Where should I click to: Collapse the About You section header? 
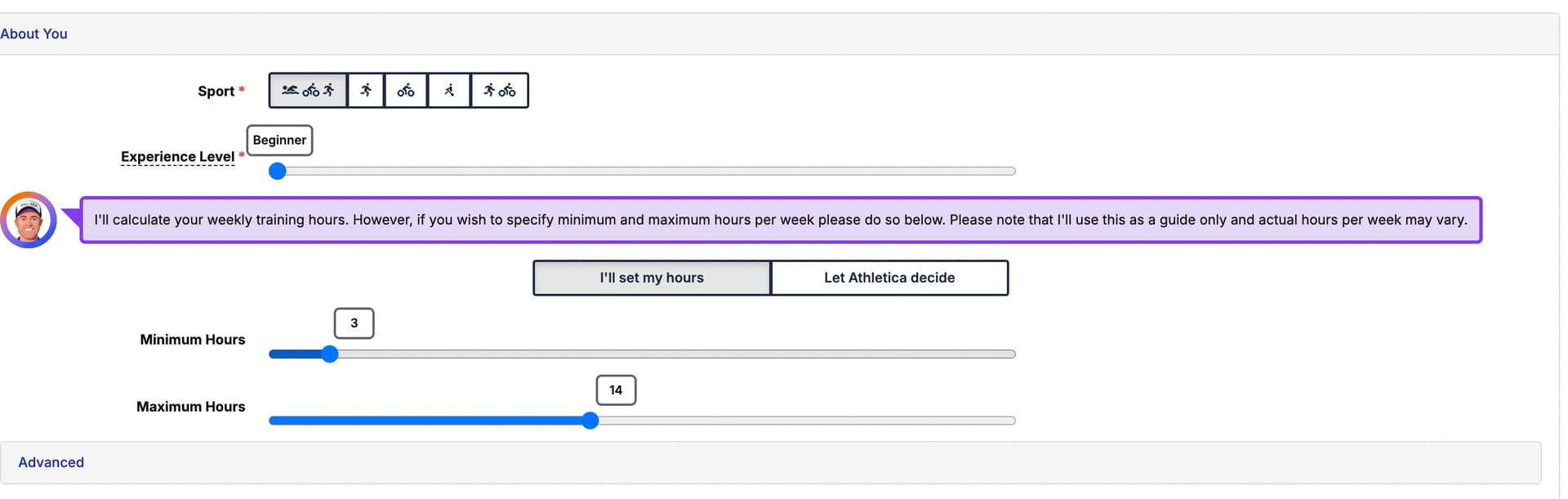33,33
